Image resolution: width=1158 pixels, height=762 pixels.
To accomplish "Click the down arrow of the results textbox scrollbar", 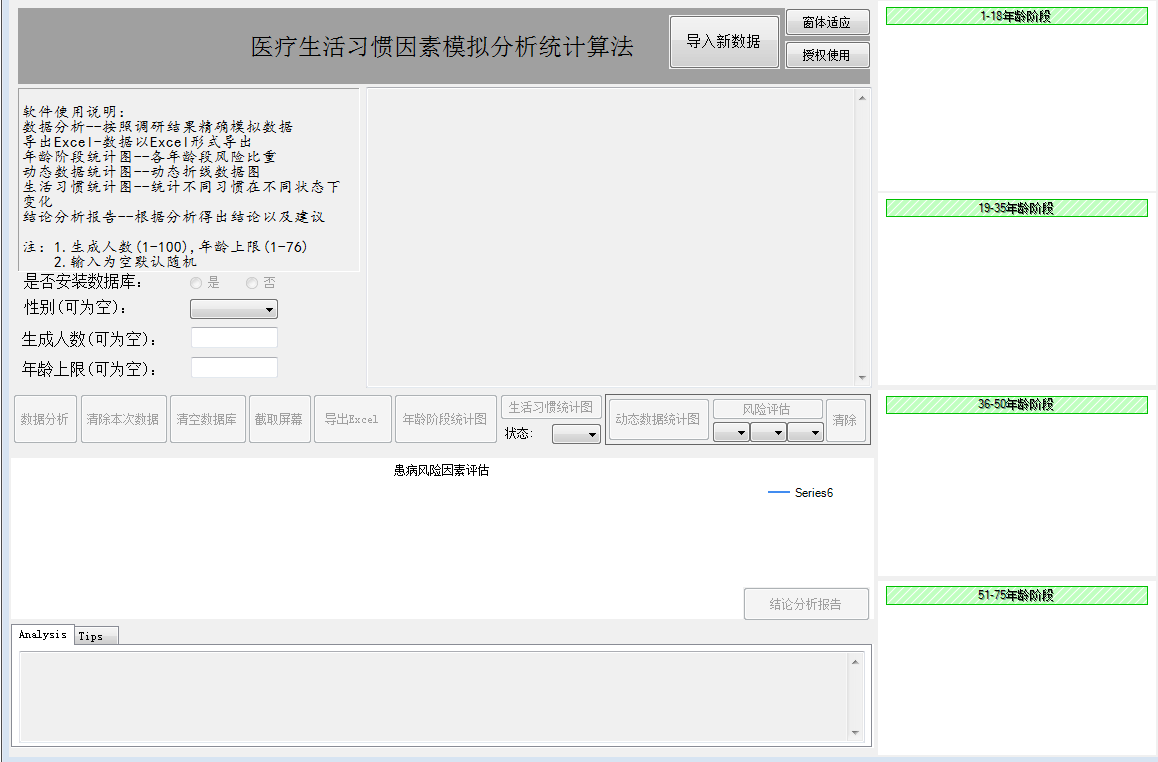I will coord(862,377).
